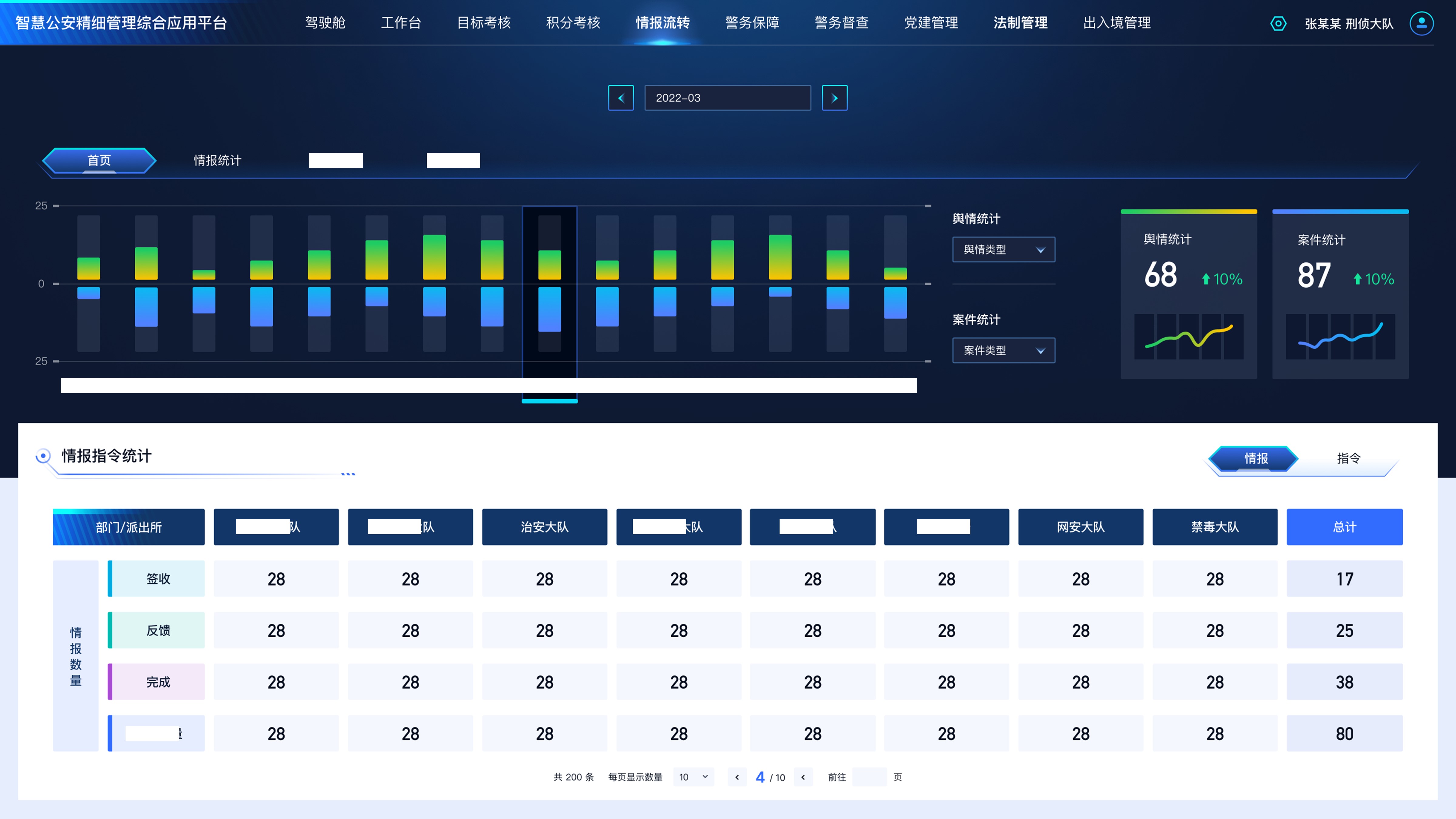The width and height of the screenshot is (1456, 819).
Task: Switch table view back to 情报
Action: coord(1255,459)
